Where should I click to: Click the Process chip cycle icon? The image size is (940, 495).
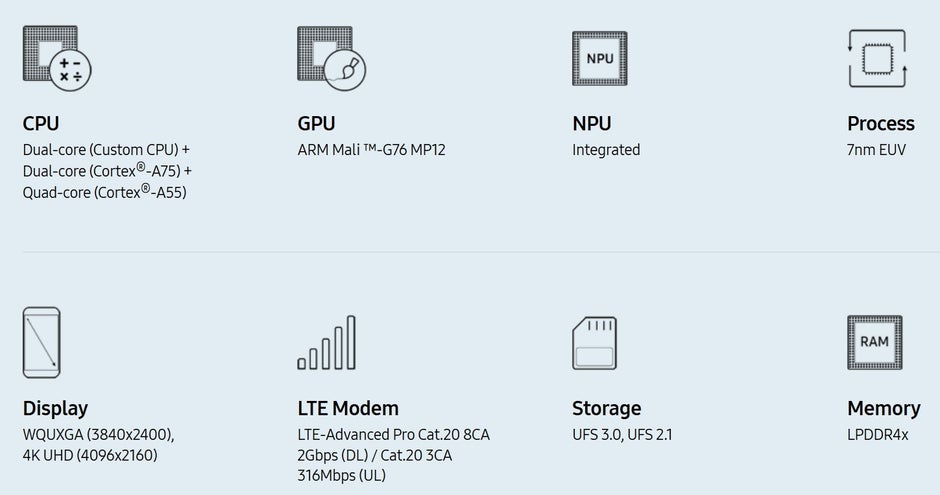tap(877, 58)
